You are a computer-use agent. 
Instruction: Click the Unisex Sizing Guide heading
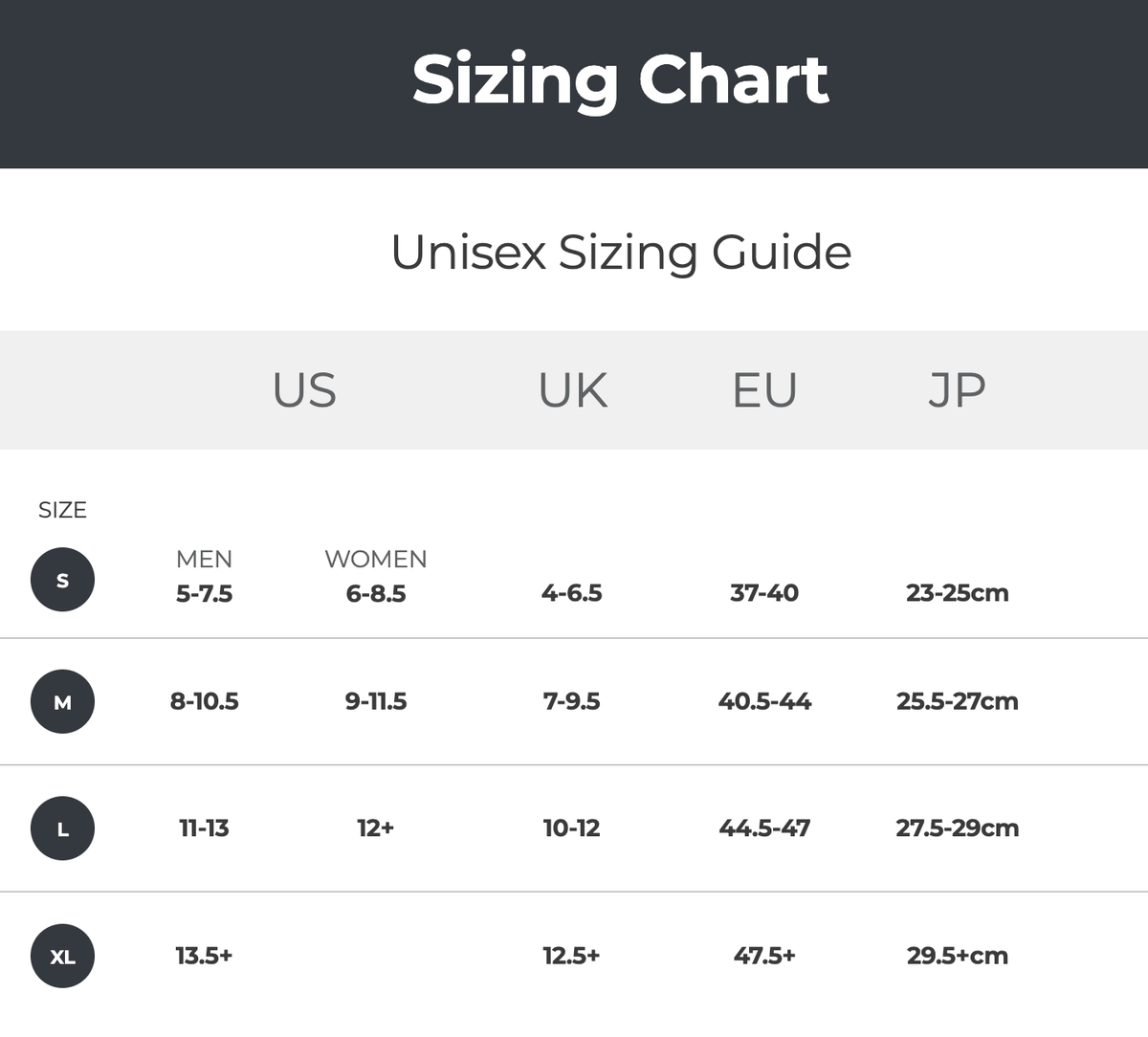(x=621, y=253)
